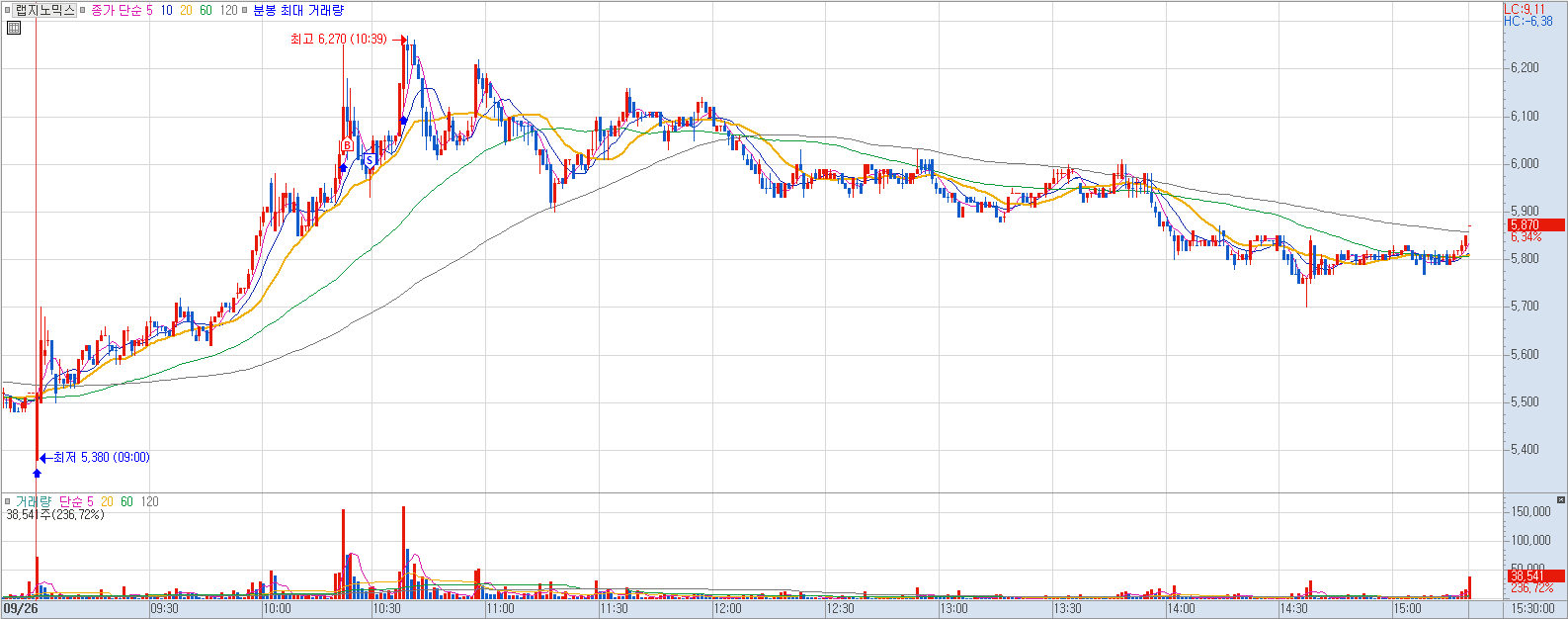Click the HC:-6,38 value
Viewport: 1568px width, 619px height.
click(x=1527, y=21)
